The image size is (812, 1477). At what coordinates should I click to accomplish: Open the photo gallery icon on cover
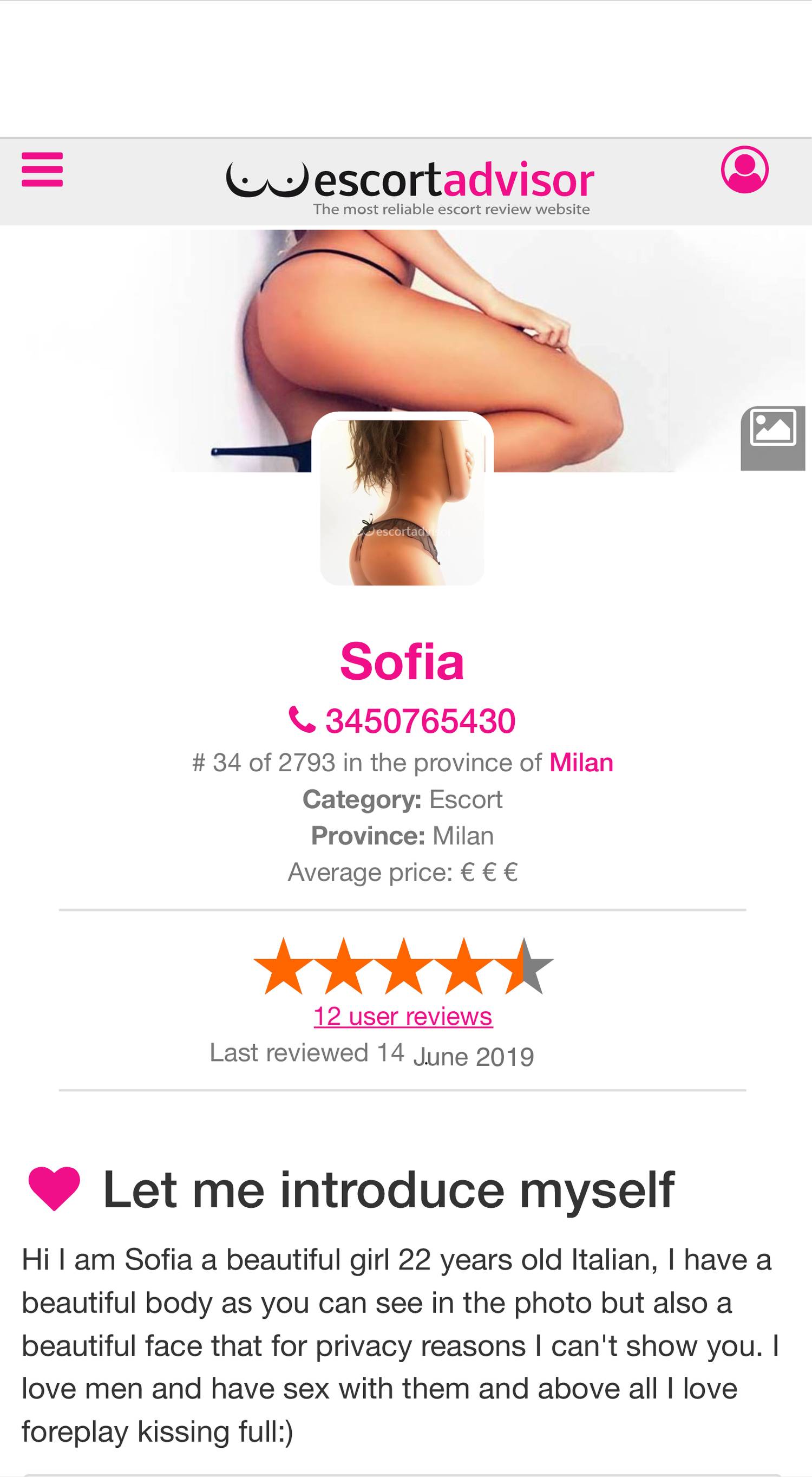pos(773,438)
